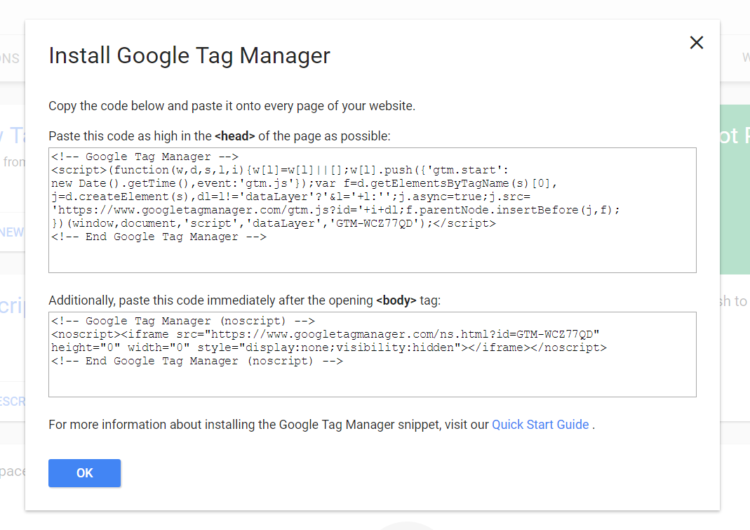Open the Quick Start Guide link
The width and height of the screenshot is (750, 530).
pos(540,425)
